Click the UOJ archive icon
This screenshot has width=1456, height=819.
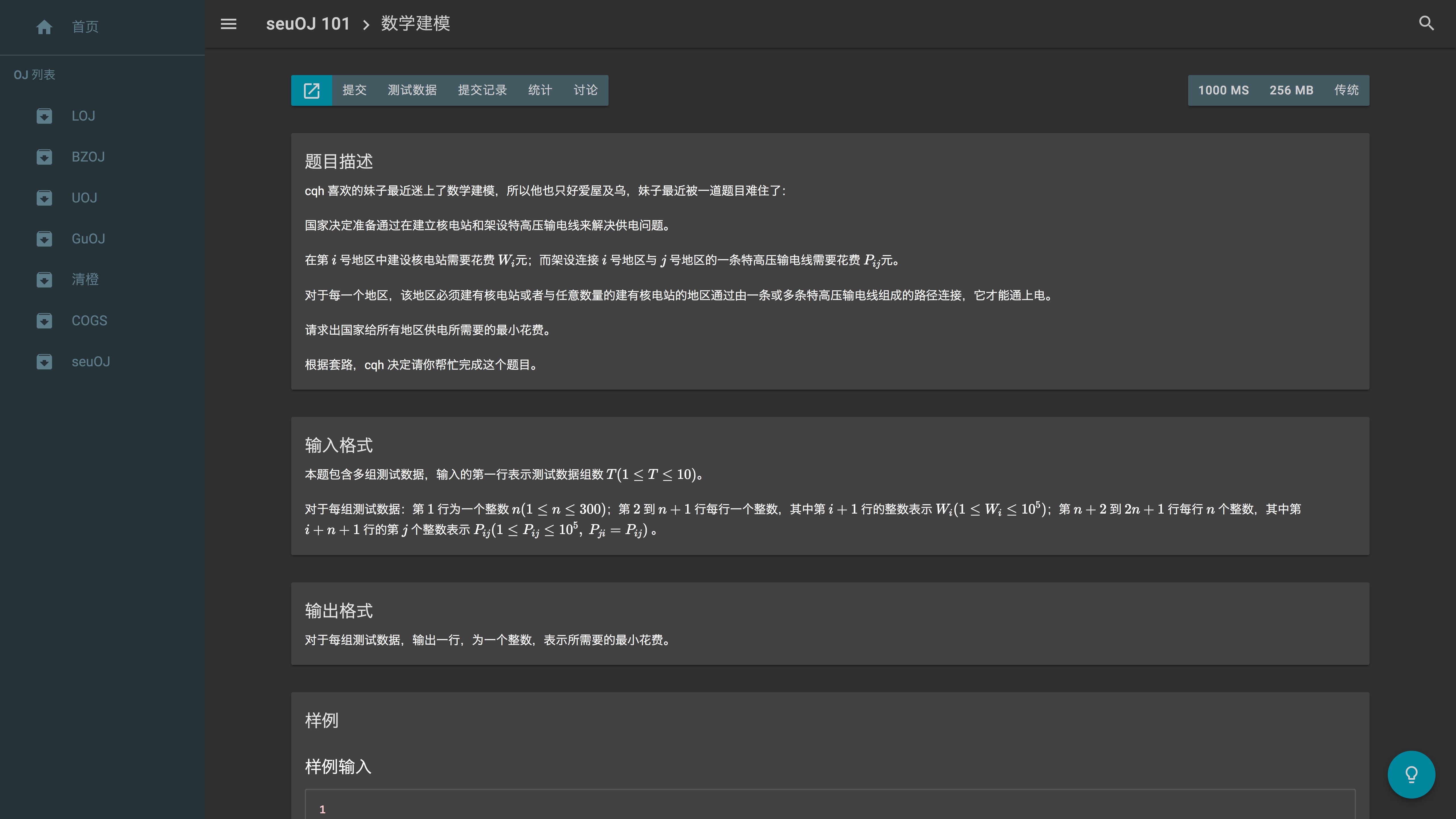click(x=44, y=198)
